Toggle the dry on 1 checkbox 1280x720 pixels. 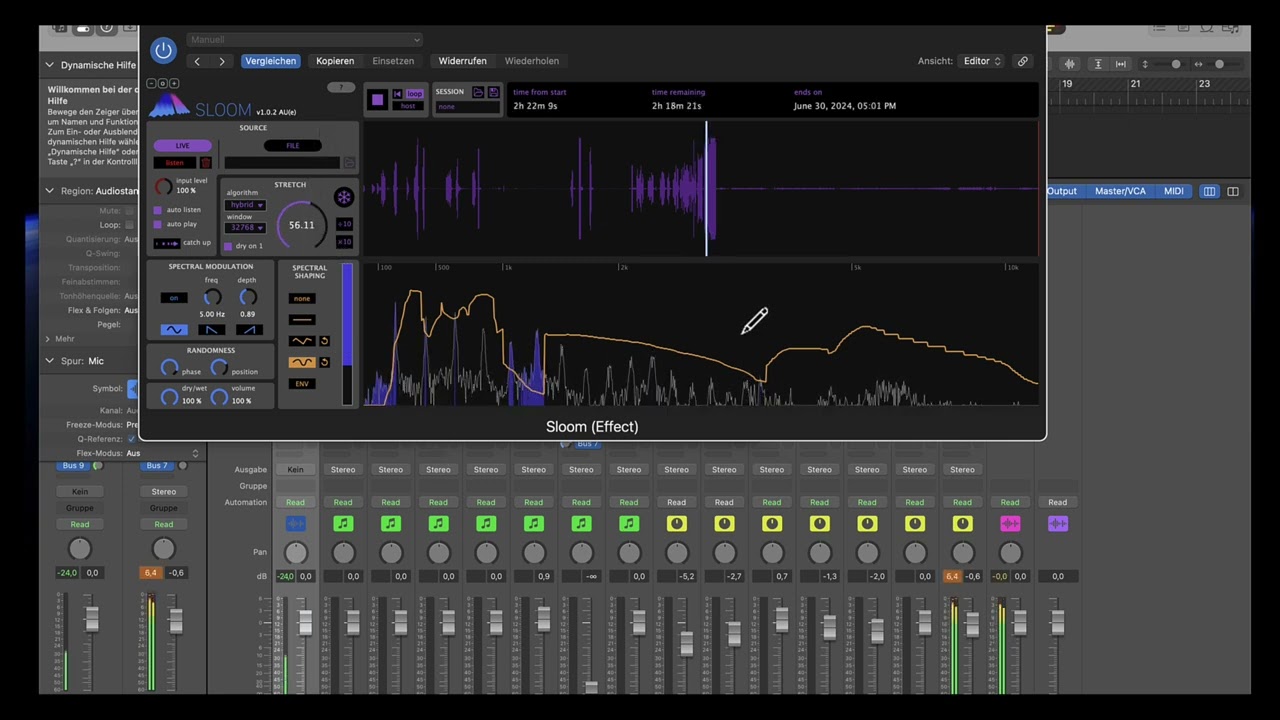tap(228, 246)
